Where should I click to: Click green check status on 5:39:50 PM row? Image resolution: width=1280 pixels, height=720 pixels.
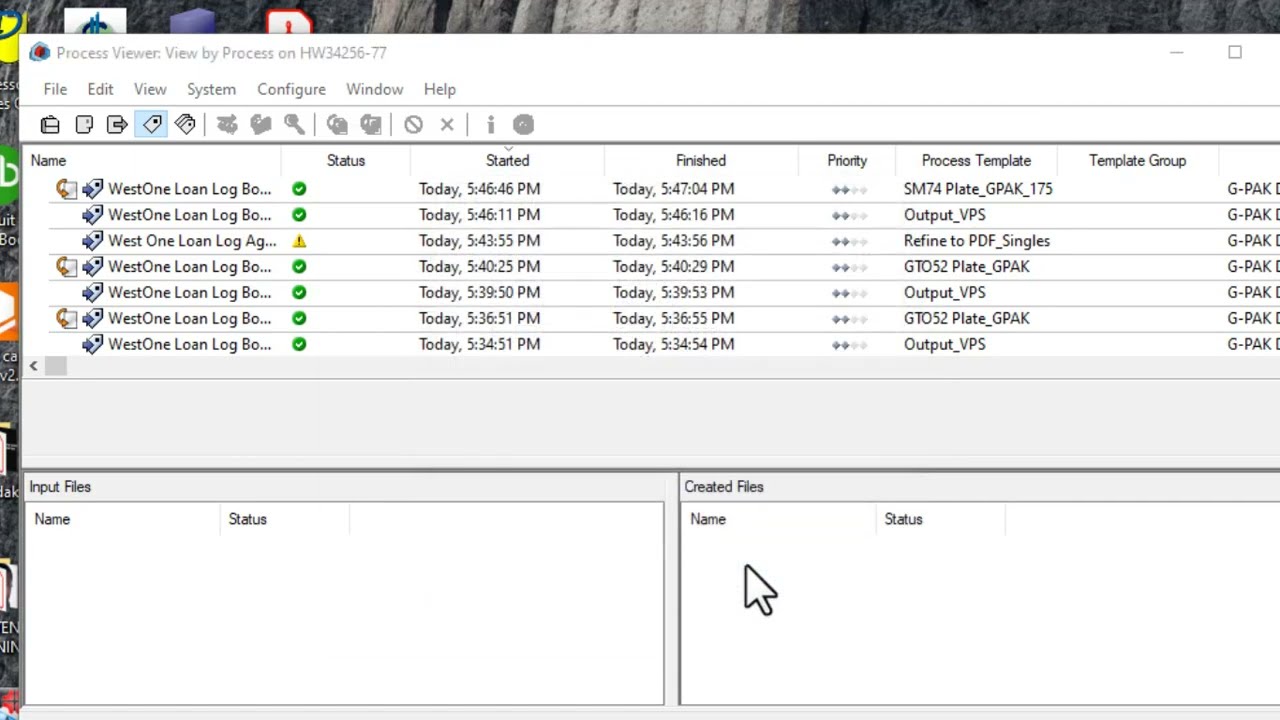pyautogui.click(x=299, y=292)
